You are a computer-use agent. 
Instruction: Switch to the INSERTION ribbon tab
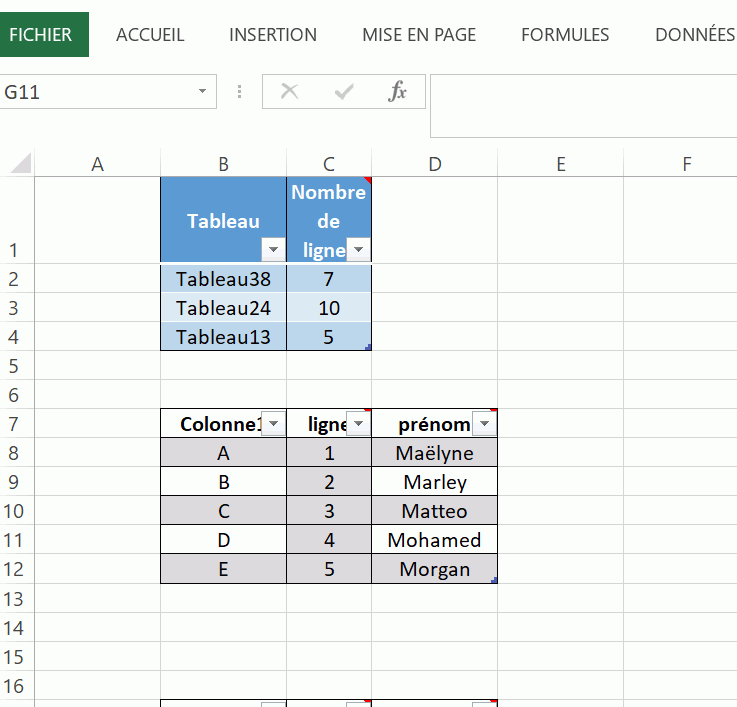[x=273, y=35]
